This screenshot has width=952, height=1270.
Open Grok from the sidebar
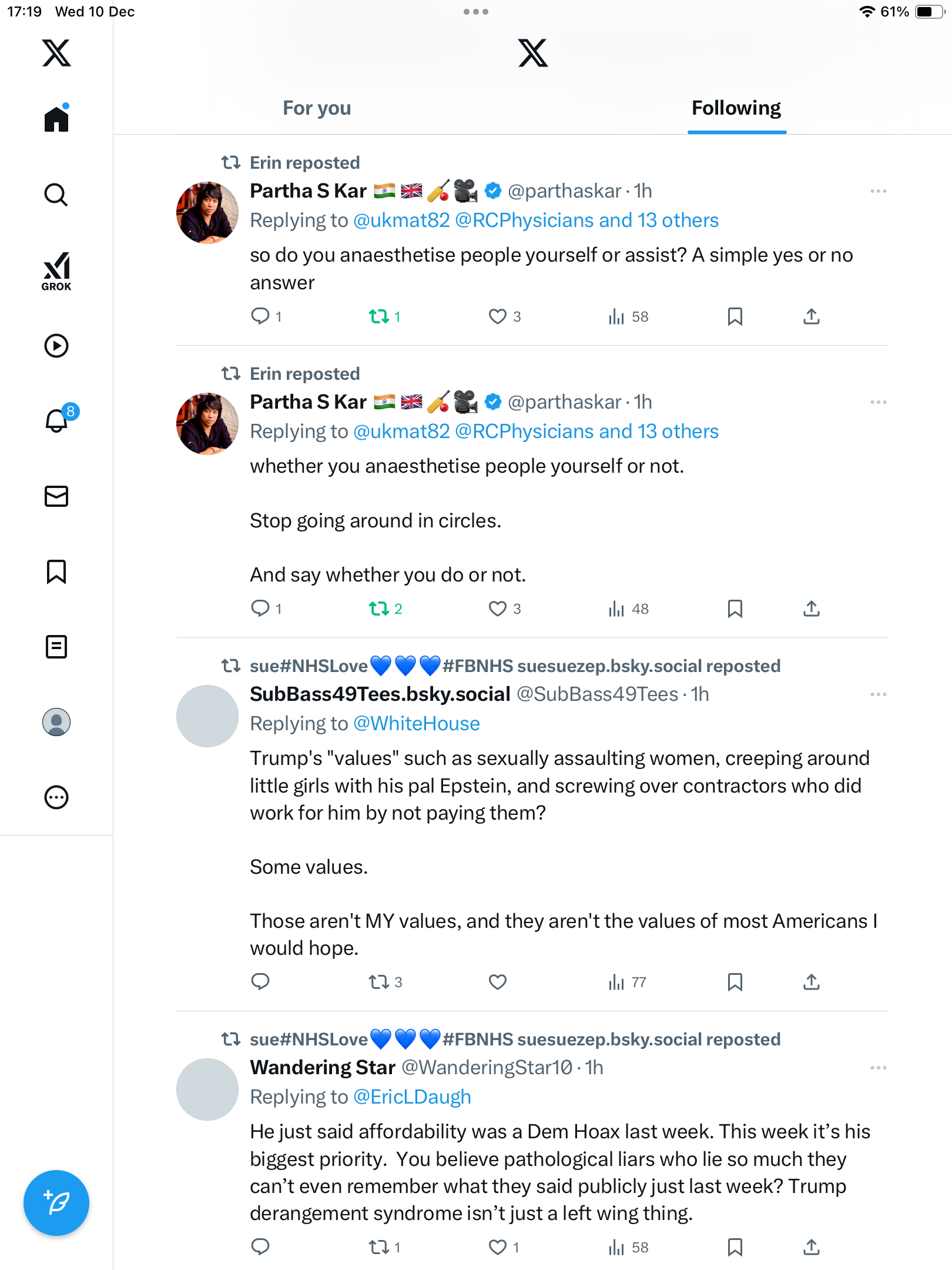coord(56,271)
